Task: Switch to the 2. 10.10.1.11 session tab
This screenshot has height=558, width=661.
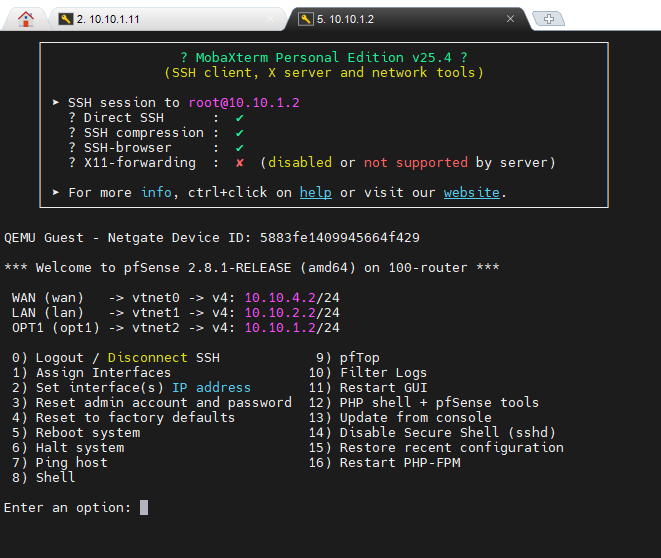Action: [167, 19]
